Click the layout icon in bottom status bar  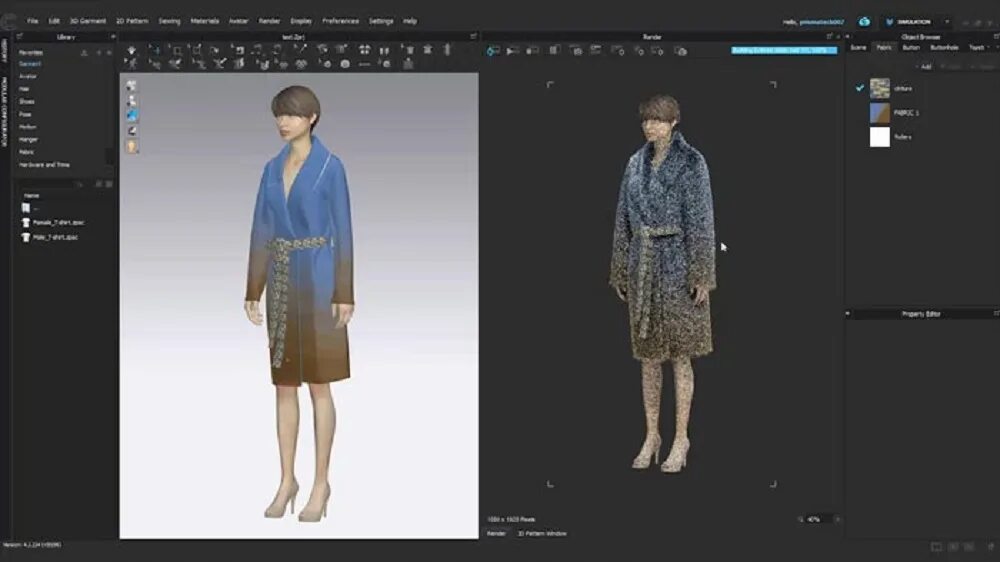pos(936,547)
